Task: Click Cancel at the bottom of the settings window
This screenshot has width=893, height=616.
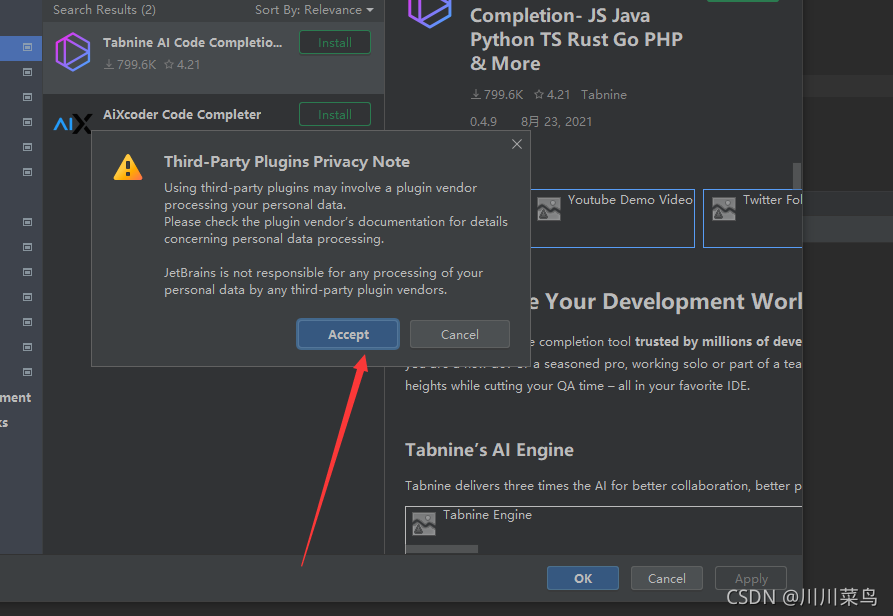Action: click(x=666, y=578)
